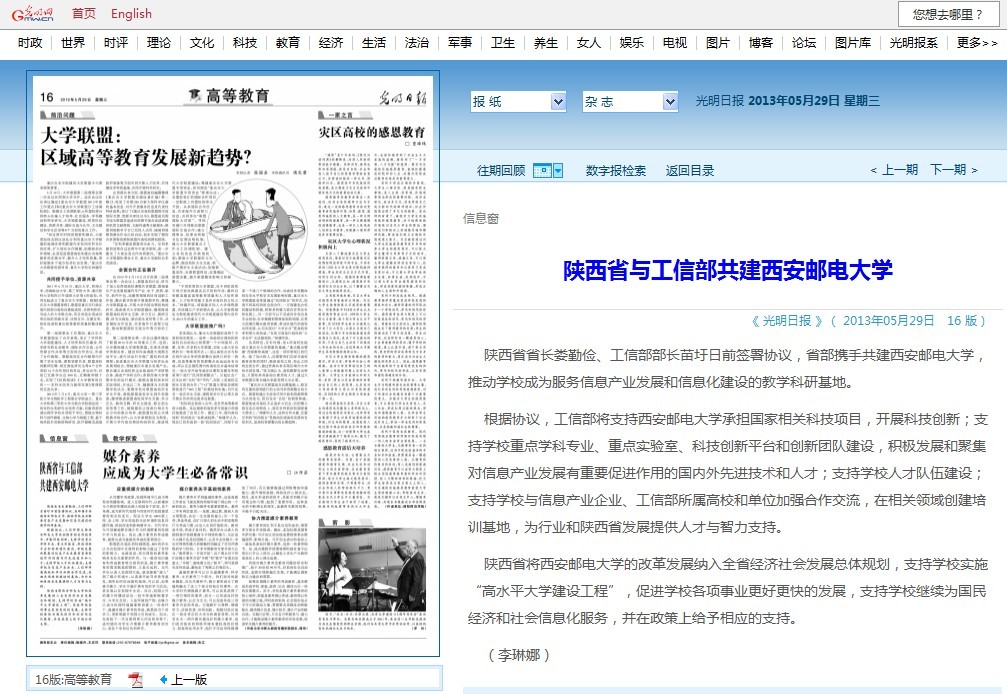The image size is (1007, 694).
Task: Go to 首页 home link
Action: coord(85,14)
